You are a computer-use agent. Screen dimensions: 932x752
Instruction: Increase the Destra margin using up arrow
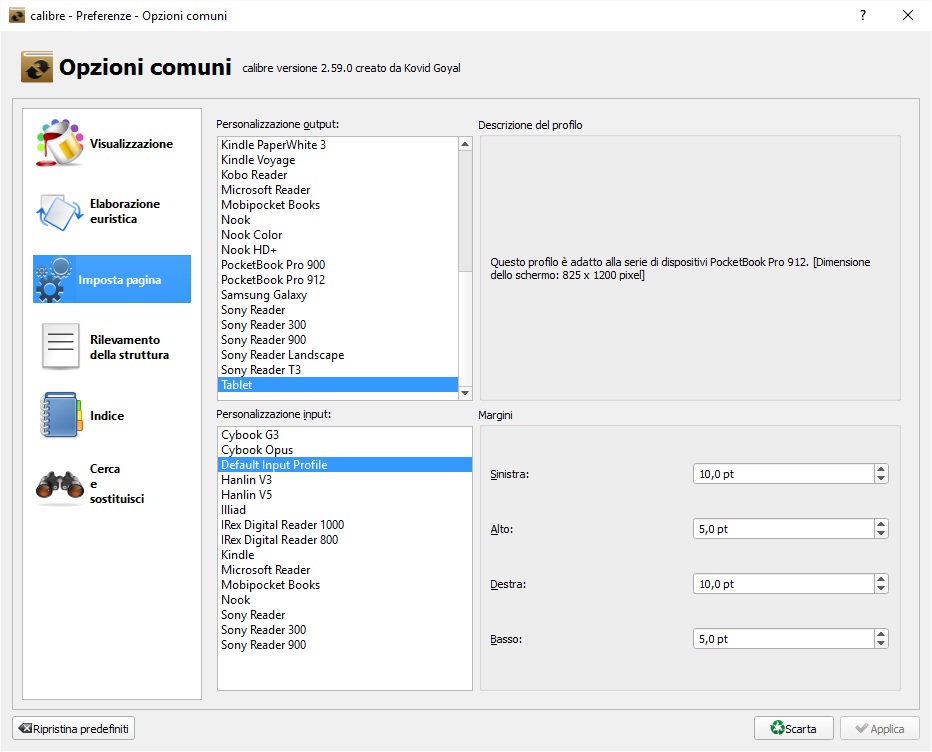[x=880, y=579]
